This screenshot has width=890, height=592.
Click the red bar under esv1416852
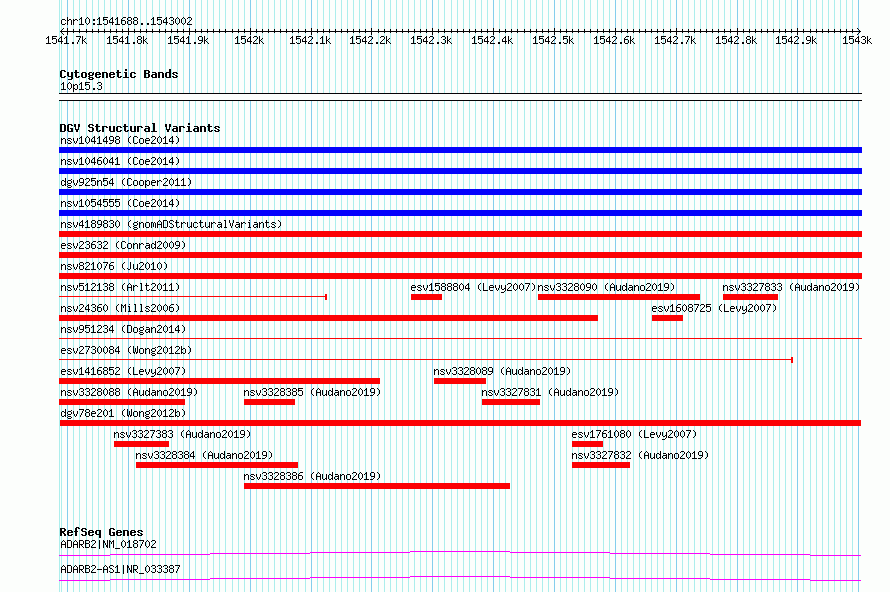click(x=220, y=381)
